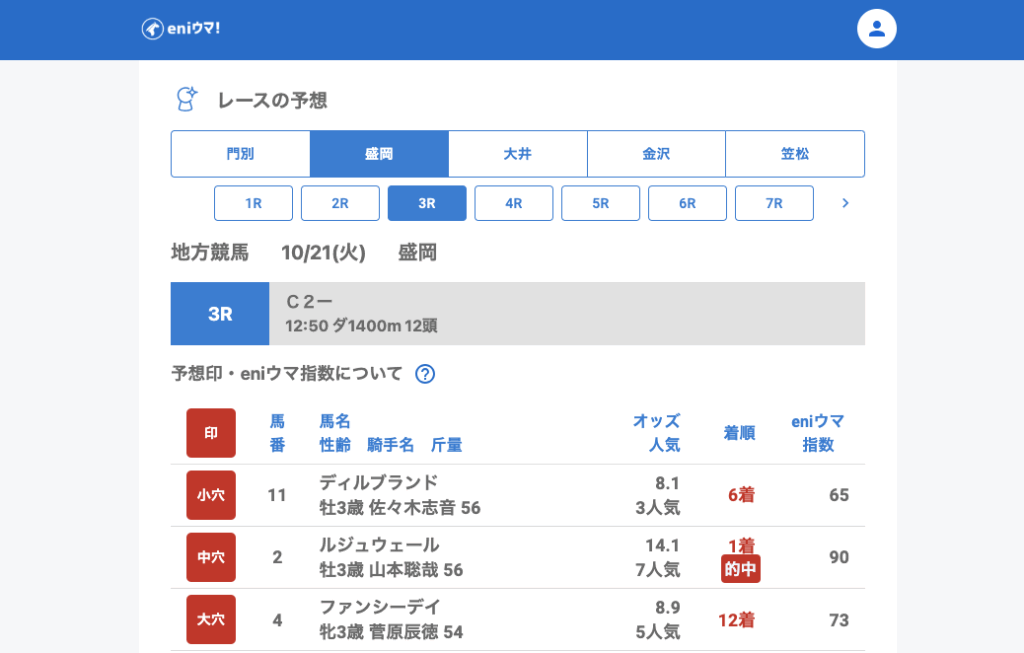Click the race prediction sparkle icon

coord(186,99)
